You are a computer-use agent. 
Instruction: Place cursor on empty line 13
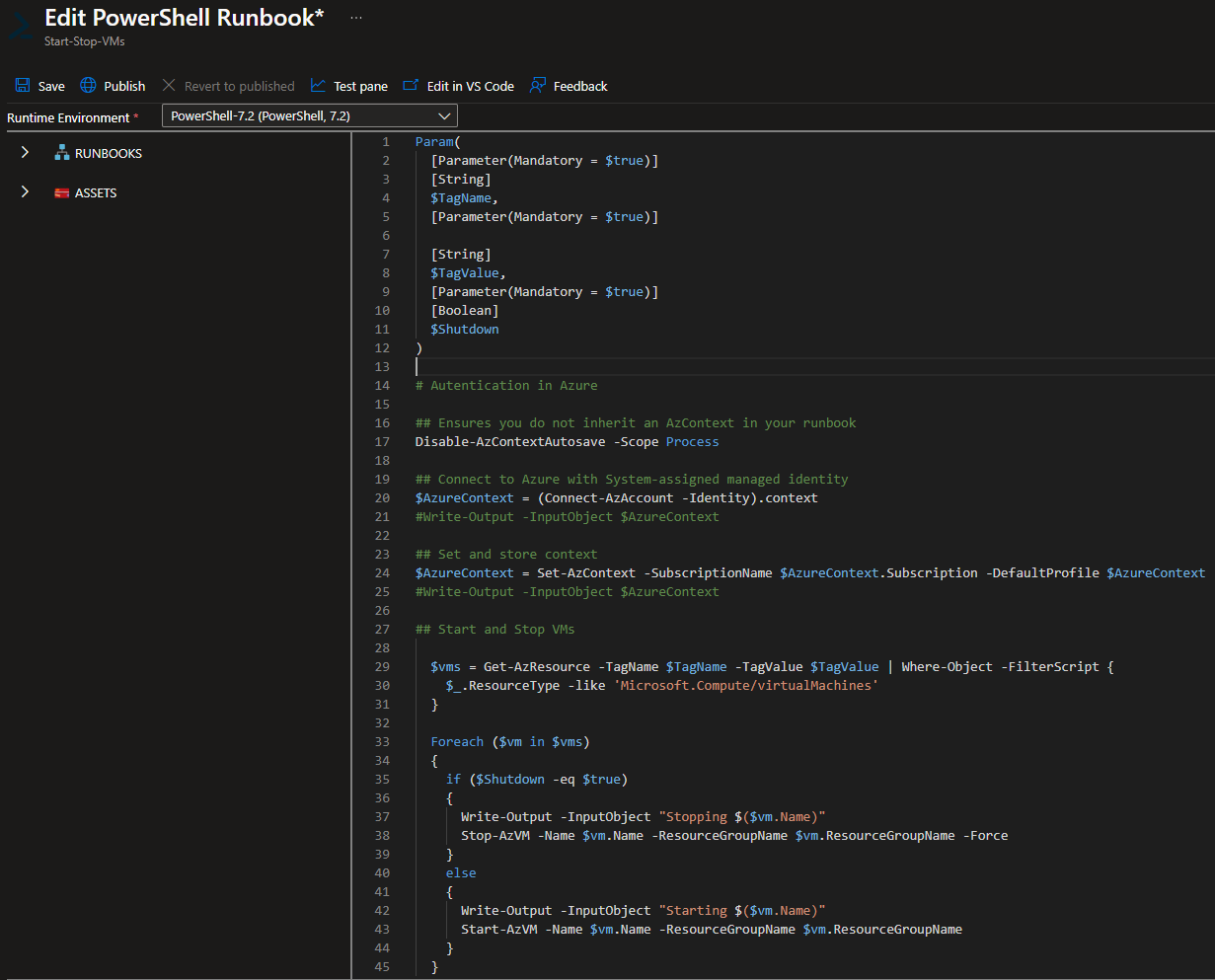tap(592, 366)
